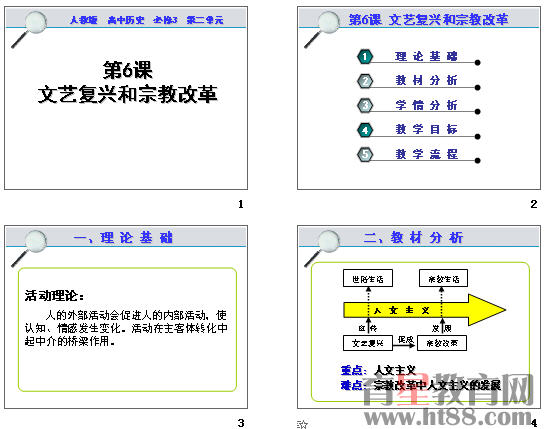
Task: Click hexagon number 1 icon beside 理论基础
Action: 365,57
